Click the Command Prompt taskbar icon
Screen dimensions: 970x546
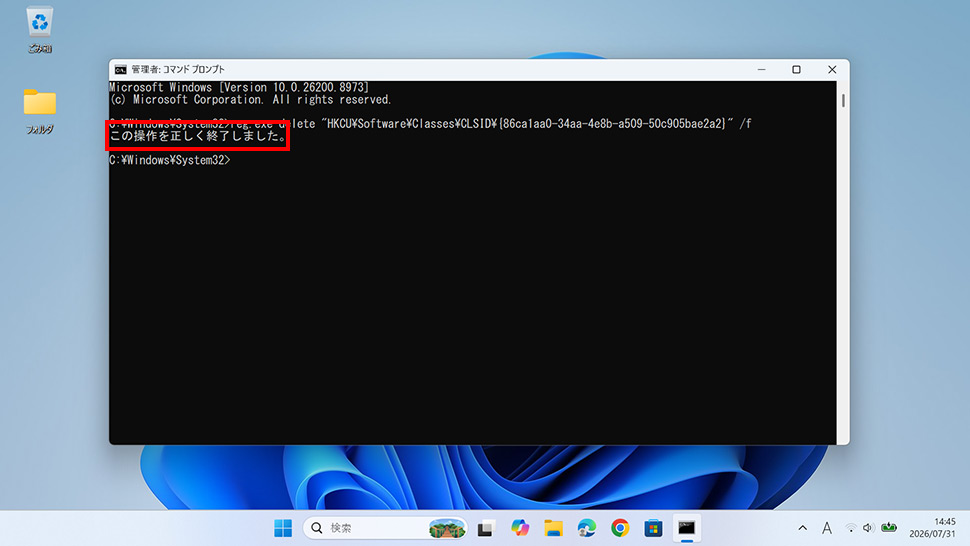(687, 528)
